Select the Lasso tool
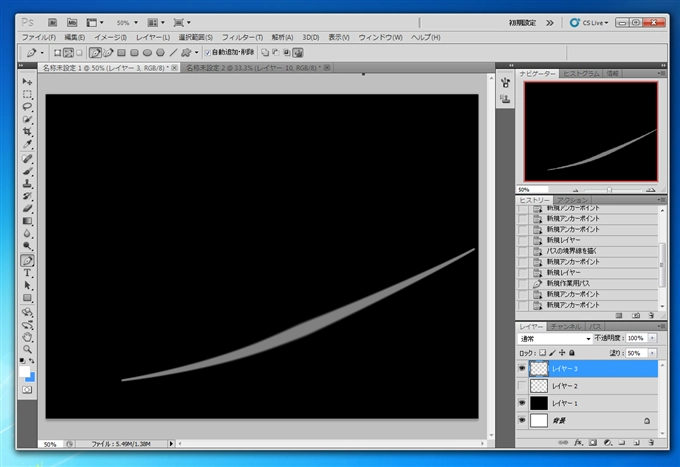This screenshot has height=467, width=680. pyautogui.click(x=27, y=107)
